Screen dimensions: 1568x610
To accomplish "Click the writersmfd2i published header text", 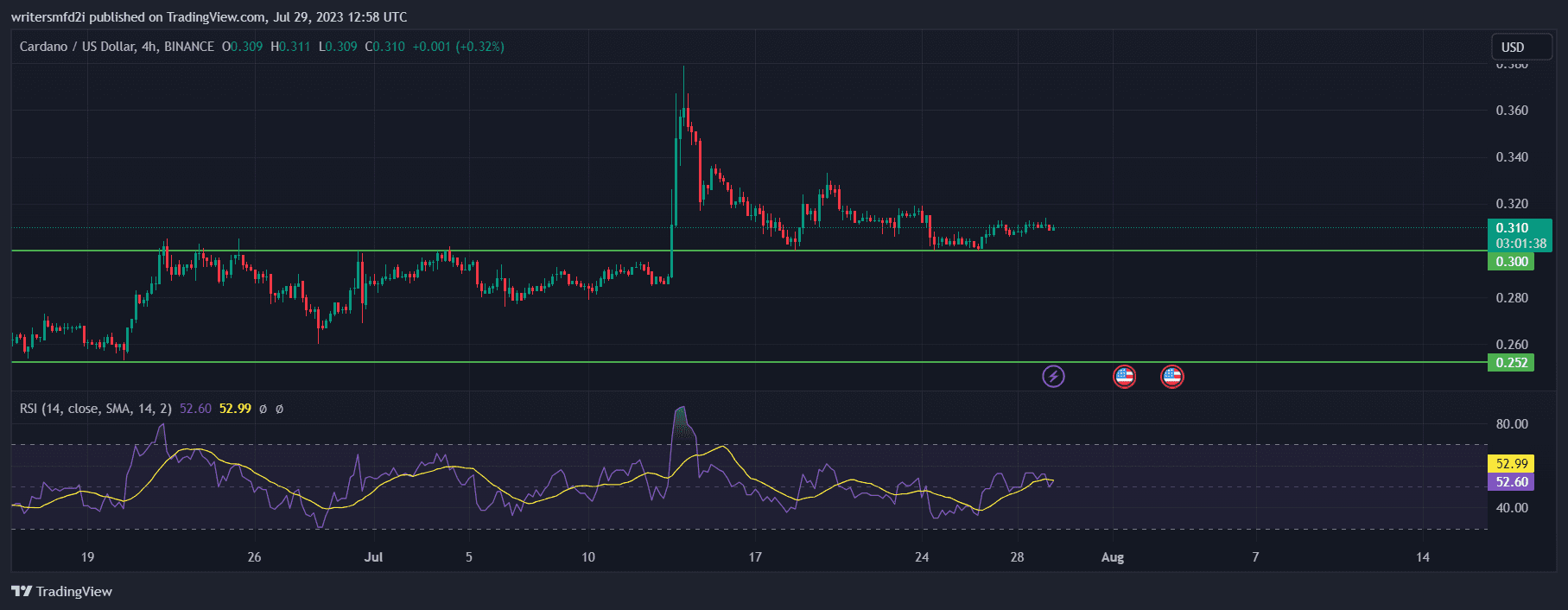I will tap(208, 17).
